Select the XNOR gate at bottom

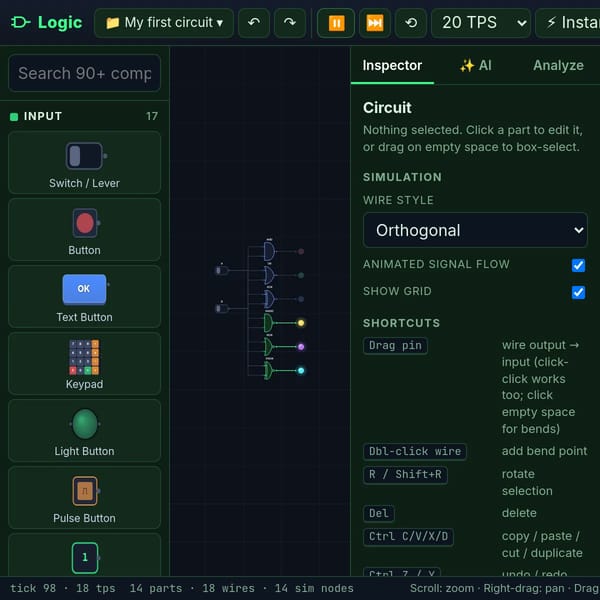click(269, 370)
